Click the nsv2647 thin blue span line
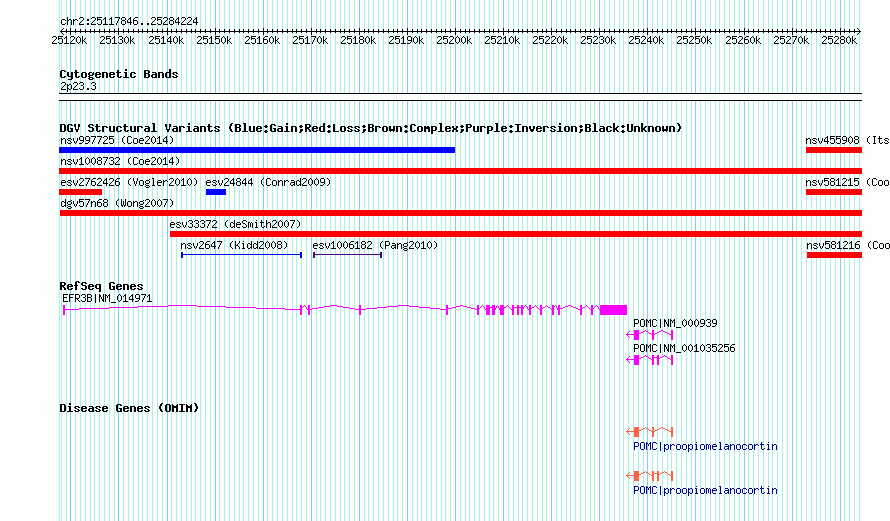 pos(241,255)
